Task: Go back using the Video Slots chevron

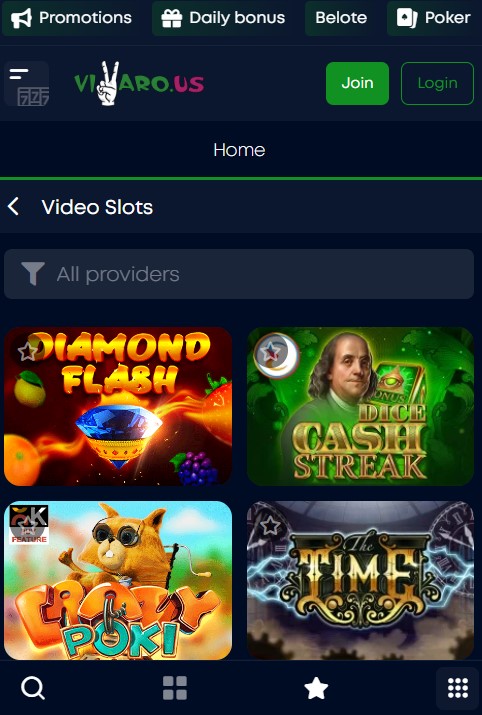Action: [14, 207]
